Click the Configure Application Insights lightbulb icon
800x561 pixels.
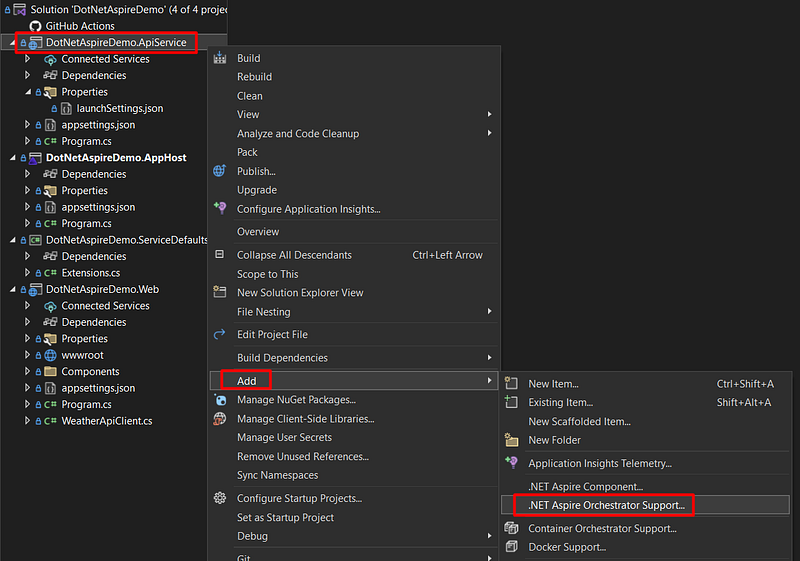pyautogui.click(x=220, y=208)
